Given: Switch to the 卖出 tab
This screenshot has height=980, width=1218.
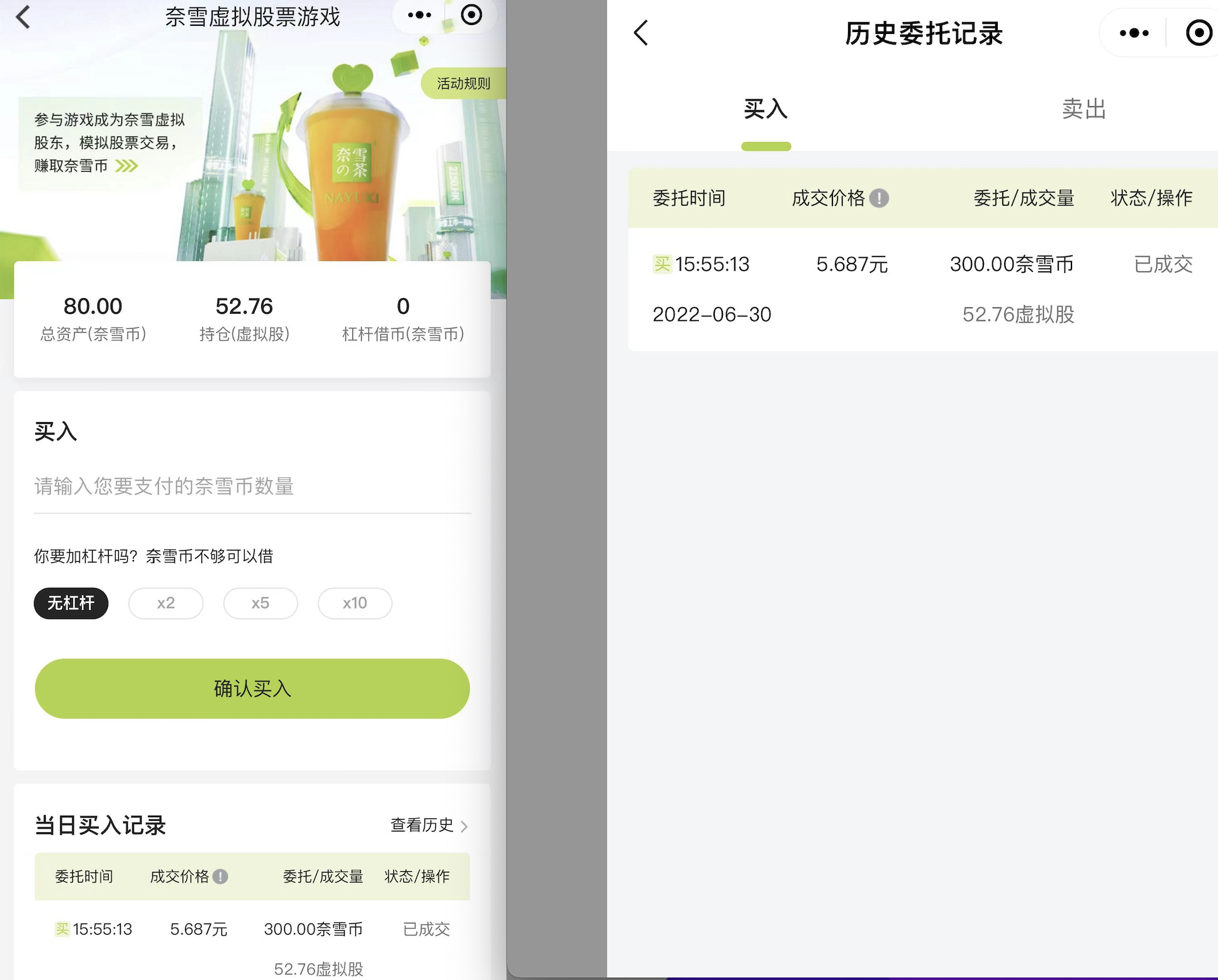Looking at the screenshot, I should [x=1083, y=109].
